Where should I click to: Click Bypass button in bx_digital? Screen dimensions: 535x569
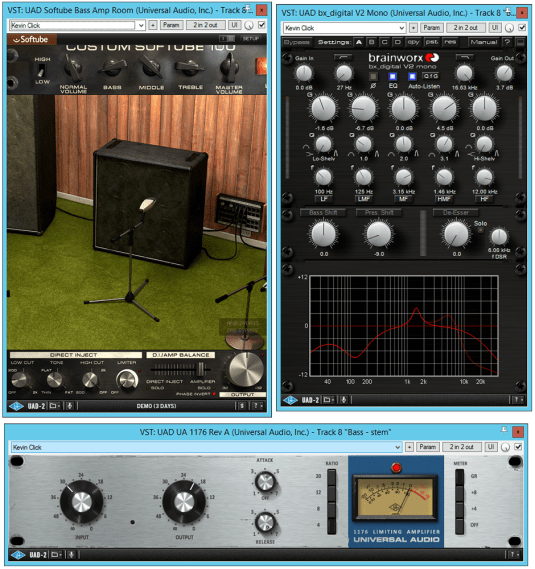(x=297, y=42)
